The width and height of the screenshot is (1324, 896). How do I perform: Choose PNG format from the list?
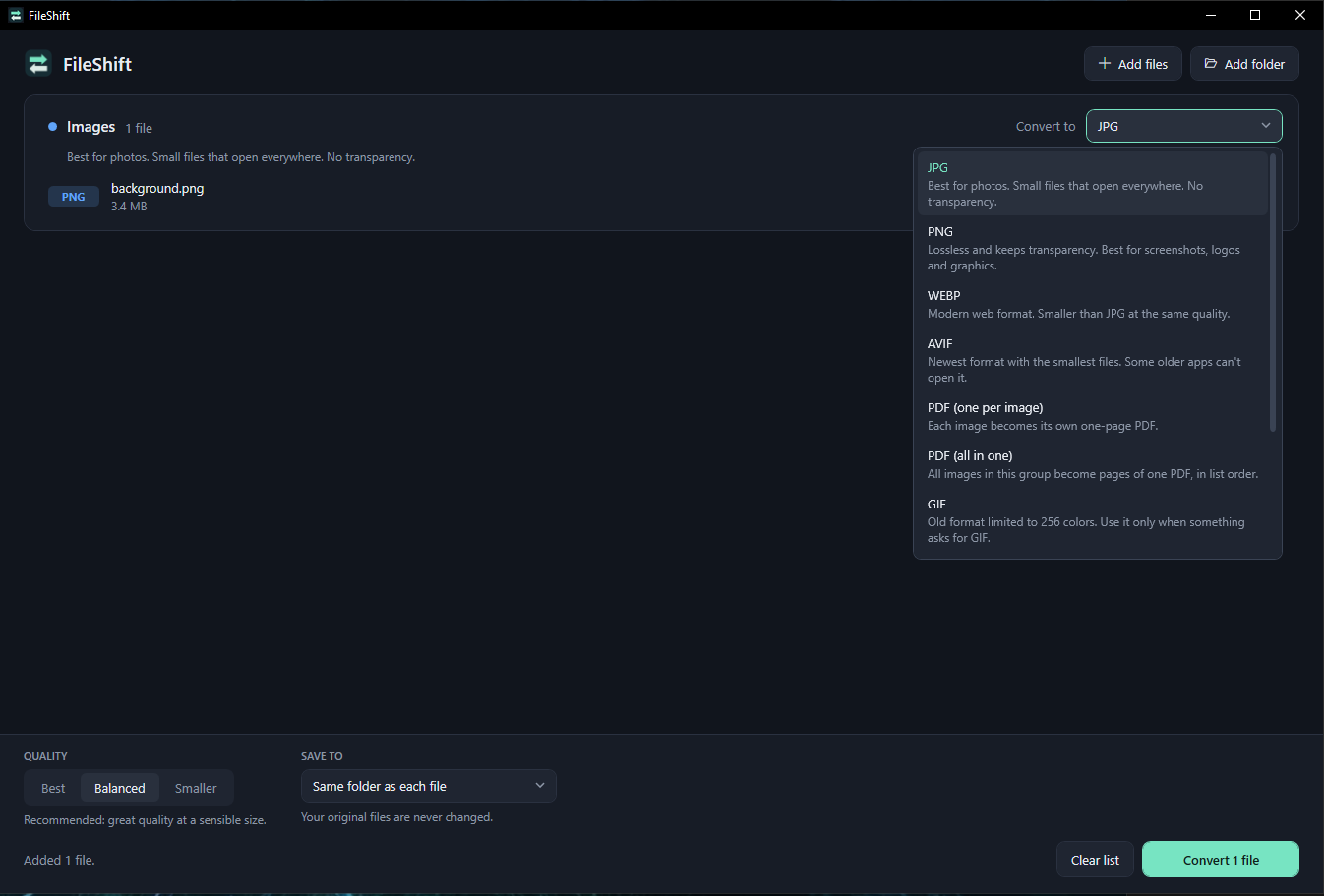pyautogui.click(x=1093, y=248)
